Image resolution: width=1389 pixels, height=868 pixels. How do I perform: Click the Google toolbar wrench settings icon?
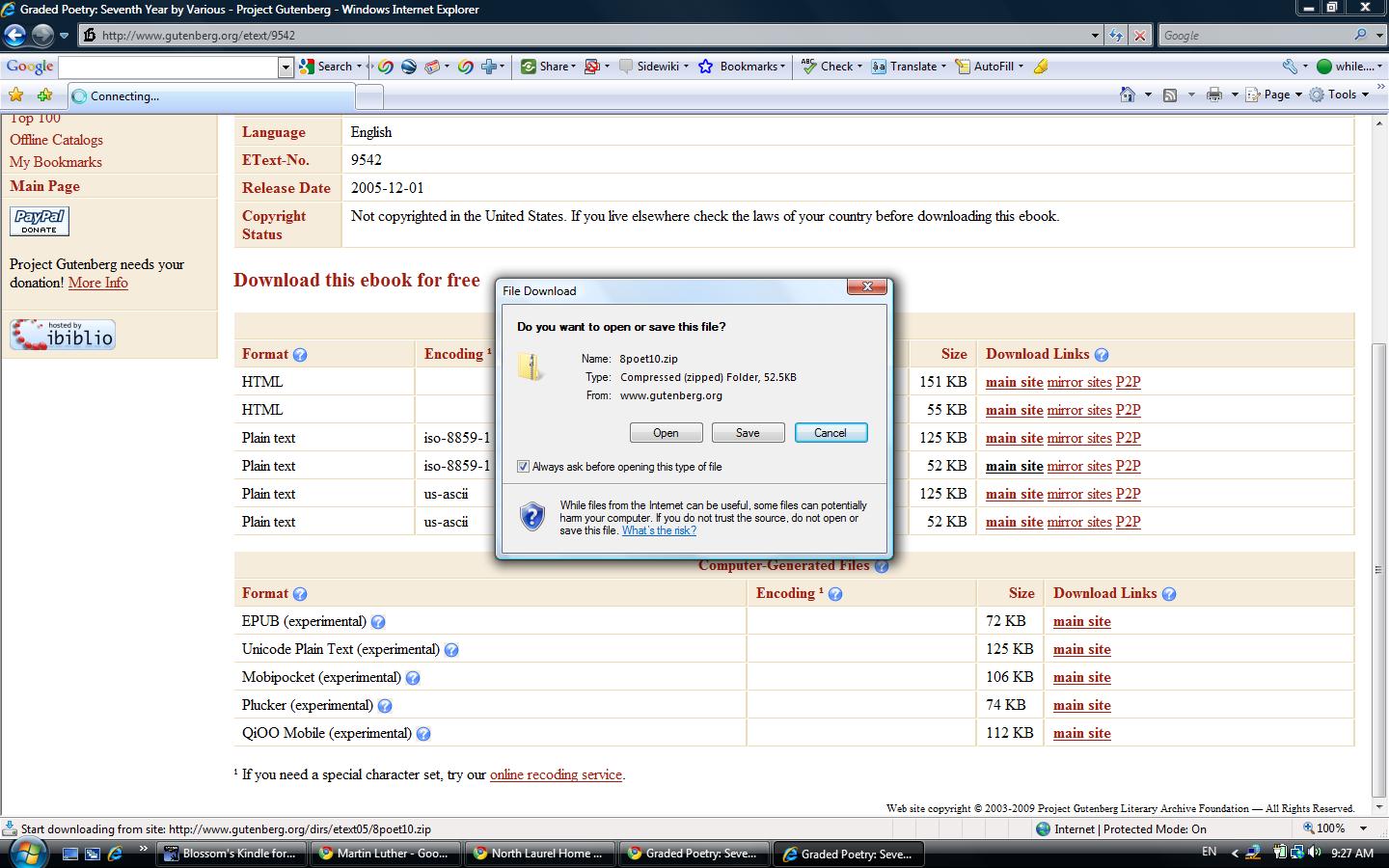coord(1290,67)
